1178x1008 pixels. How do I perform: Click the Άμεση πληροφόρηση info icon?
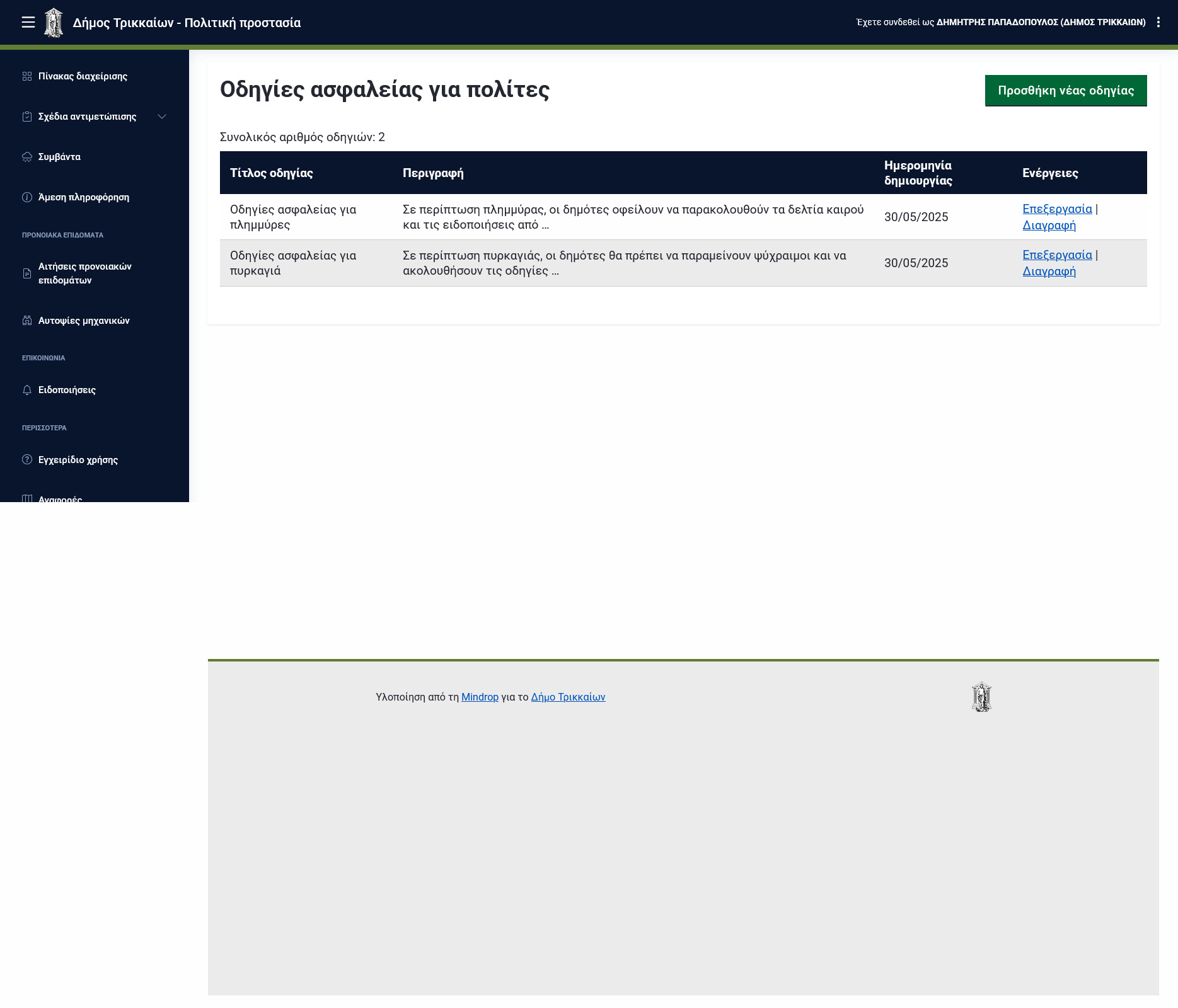[x=27, y=197]
